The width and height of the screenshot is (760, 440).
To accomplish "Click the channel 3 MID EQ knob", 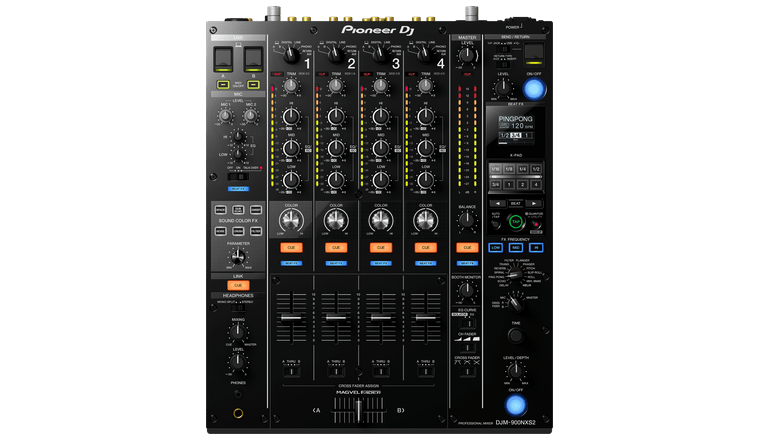I will 380,149.
